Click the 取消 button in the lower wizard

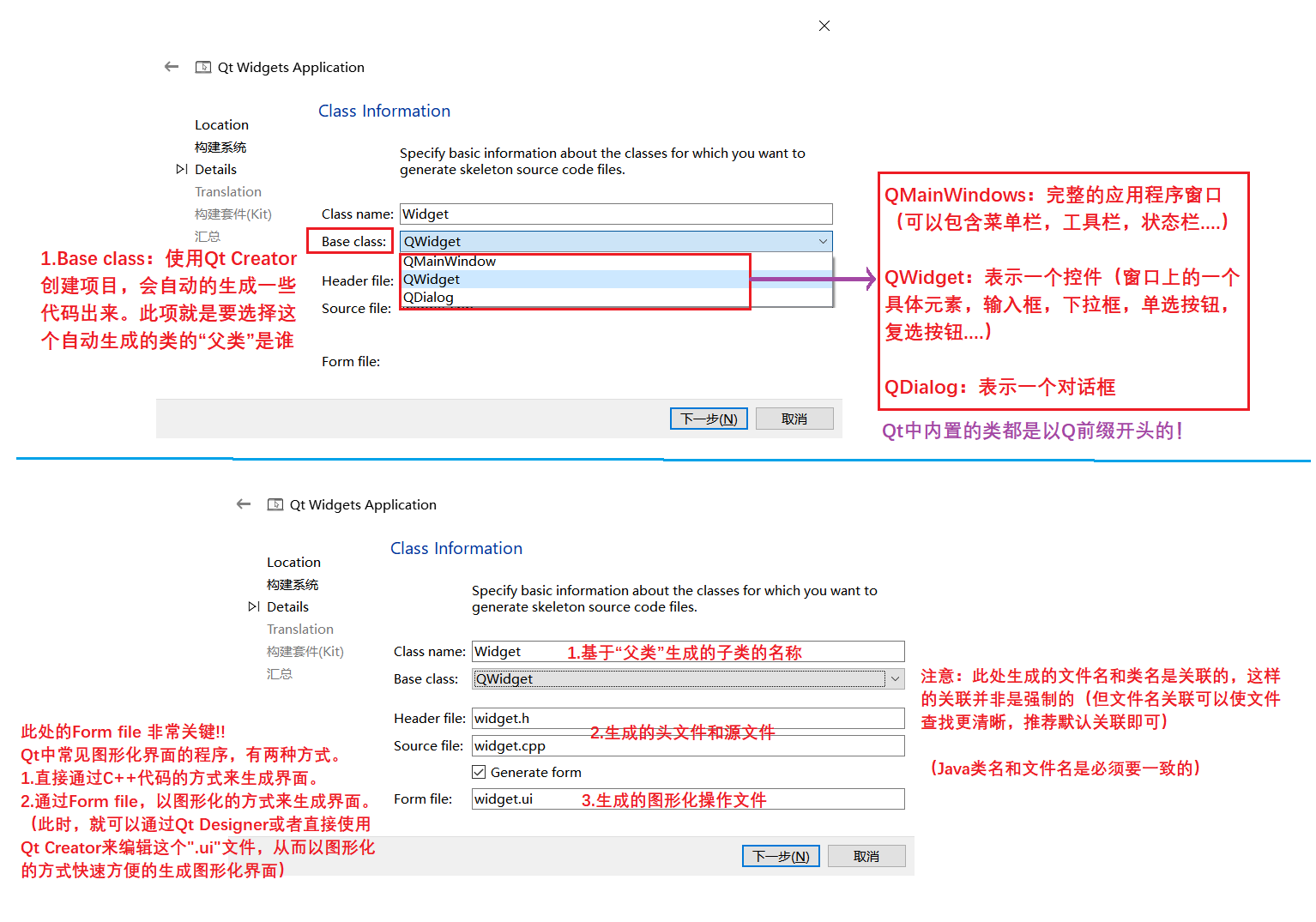[866, 856]
